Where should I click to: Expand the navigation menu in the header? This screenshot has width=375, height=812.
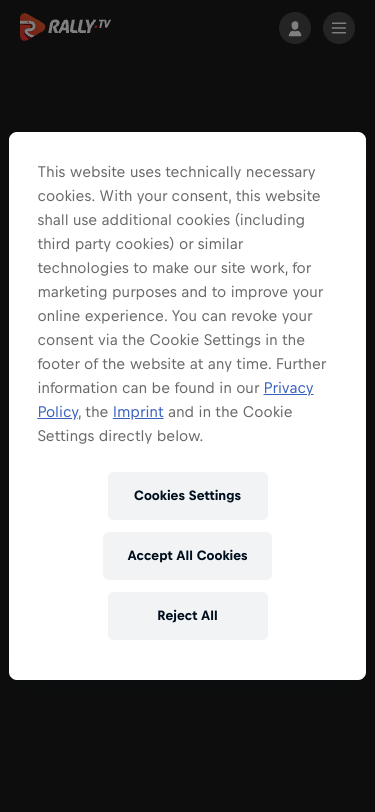pyautogui.click(x=339, y=28)
